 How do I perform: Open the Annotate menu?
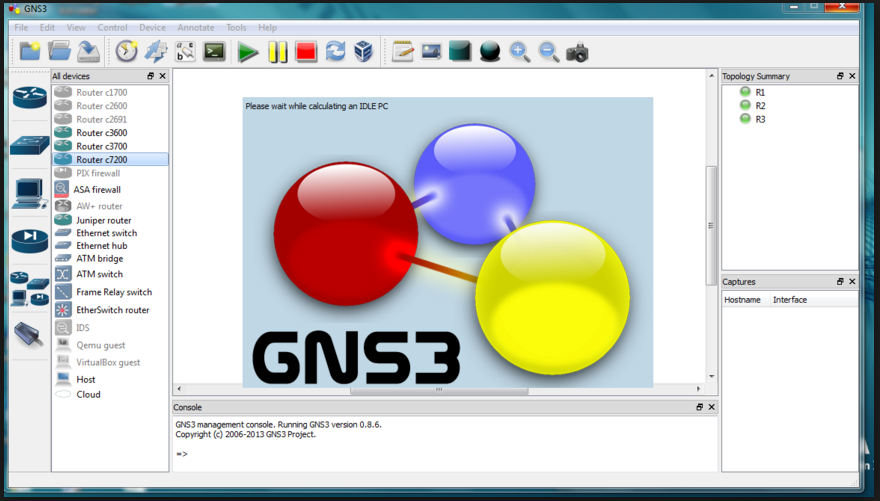(196, 27)
